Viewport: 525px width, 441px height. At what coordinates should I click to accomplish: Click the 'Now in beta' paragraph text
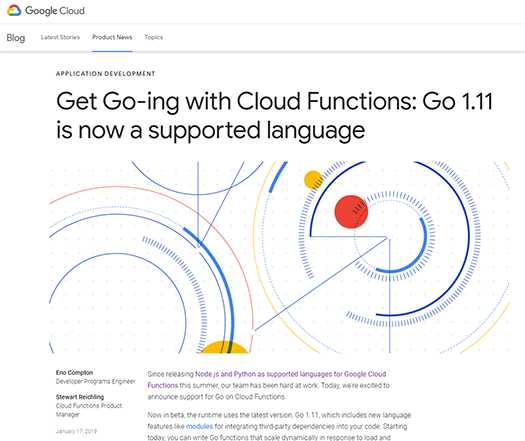(279, 426)
